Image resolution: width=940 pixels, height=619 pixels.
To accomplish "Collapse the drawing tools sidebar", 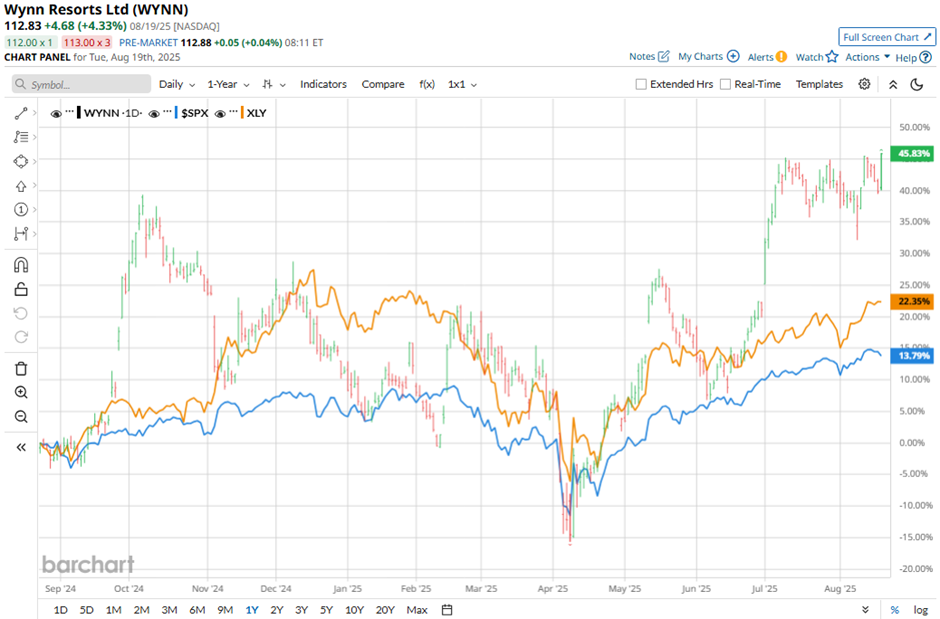I will (x=21, y=447).
